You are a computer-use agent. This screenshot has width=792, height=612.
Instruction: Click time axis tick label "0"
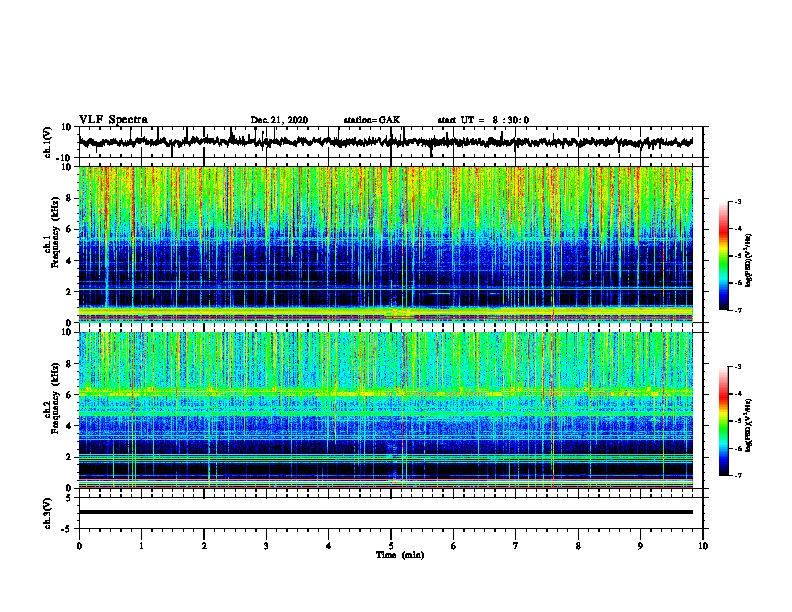79,546
